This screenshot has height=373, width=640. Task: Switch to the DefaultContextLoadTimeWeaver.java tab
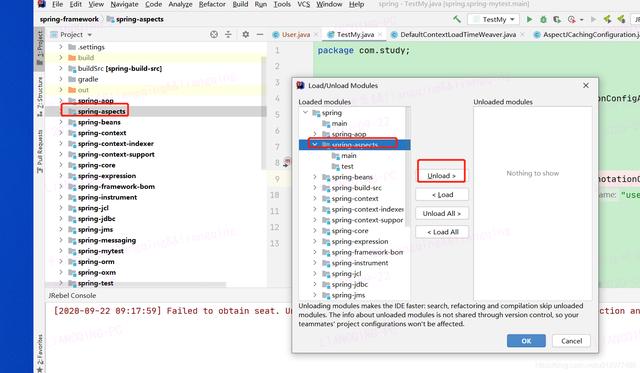pos(458,35)
